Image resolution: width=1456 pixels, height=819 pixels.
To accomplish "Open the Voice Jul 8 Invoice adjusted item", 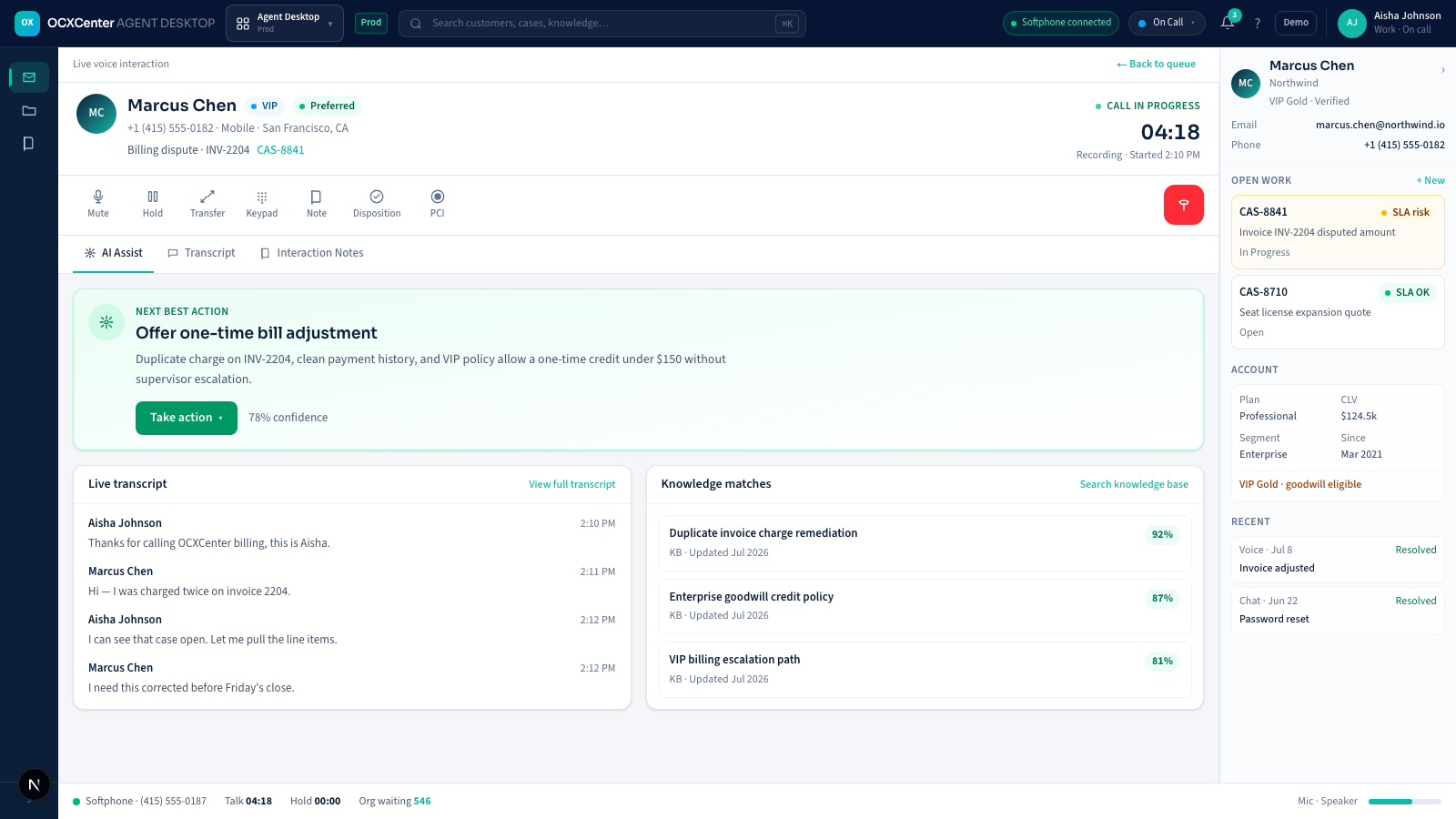I will click(1338, 559).
